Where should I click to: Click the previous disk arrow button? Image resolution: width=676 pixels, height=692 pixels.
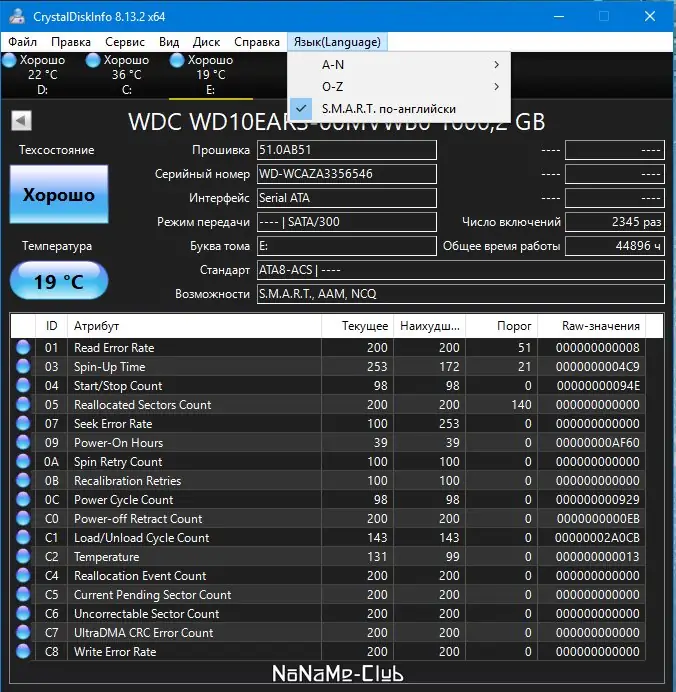coord(21,120)
